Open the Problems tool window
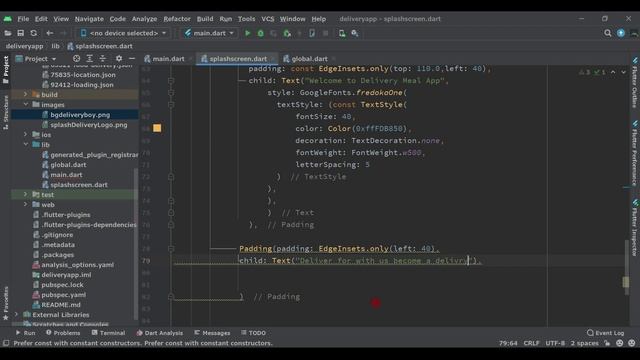The image size is (640, 360). point(63,333)
